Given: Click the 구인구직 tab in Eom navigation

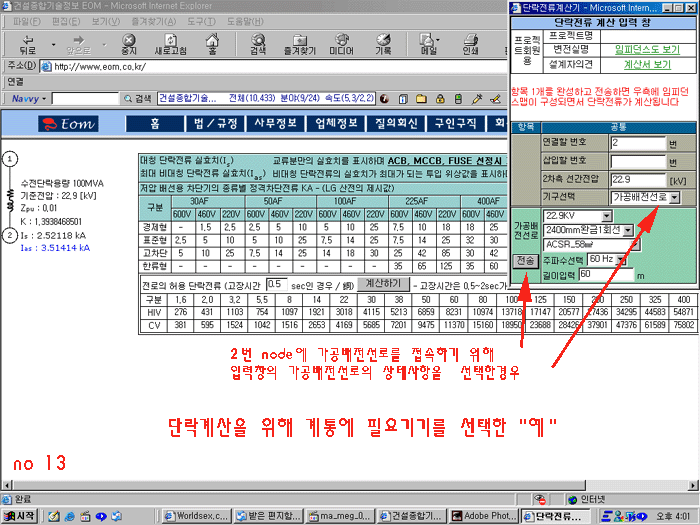Looking at the screenshot, I should tap(455, 124).
